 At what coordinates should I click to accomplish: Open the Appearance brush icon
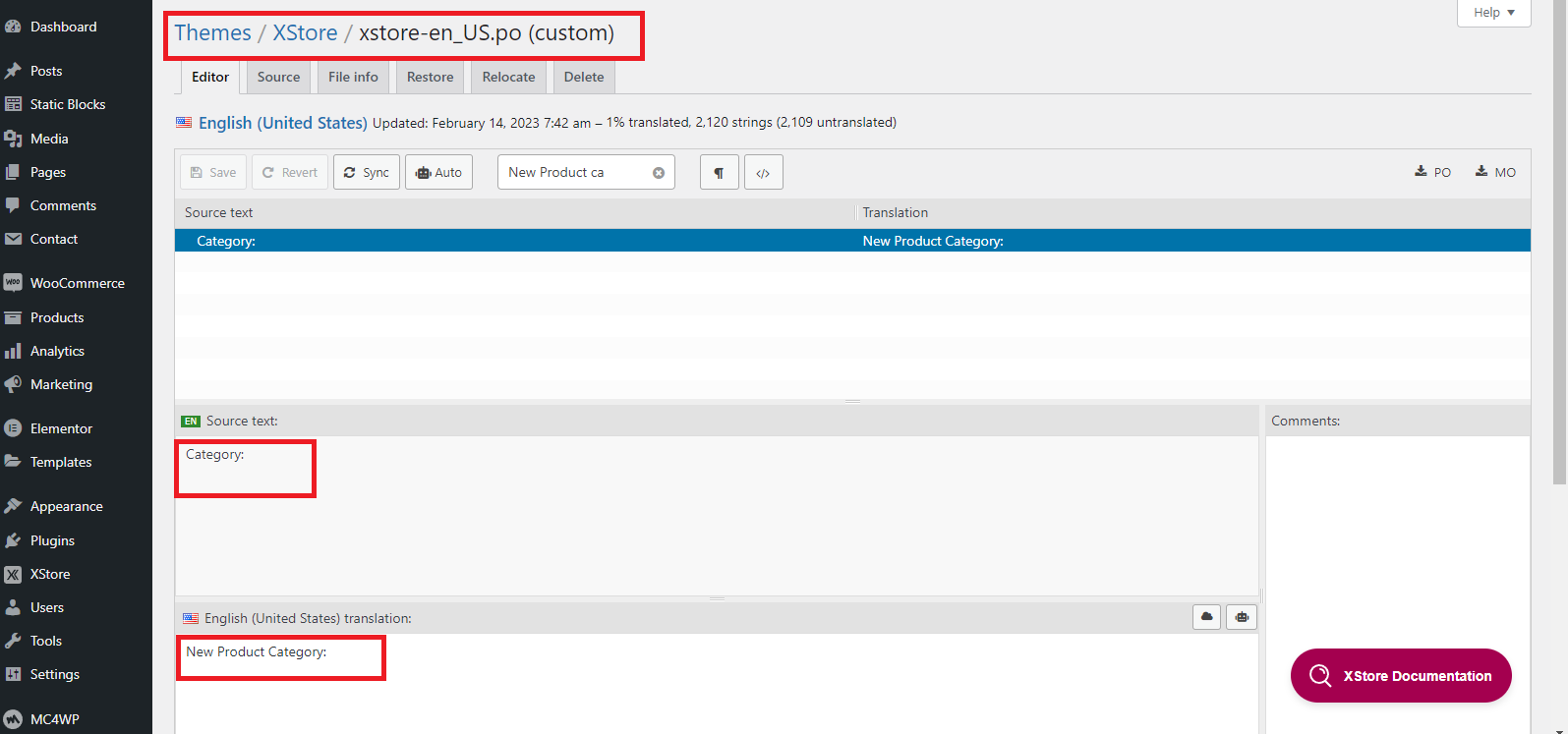click(13, 506)
